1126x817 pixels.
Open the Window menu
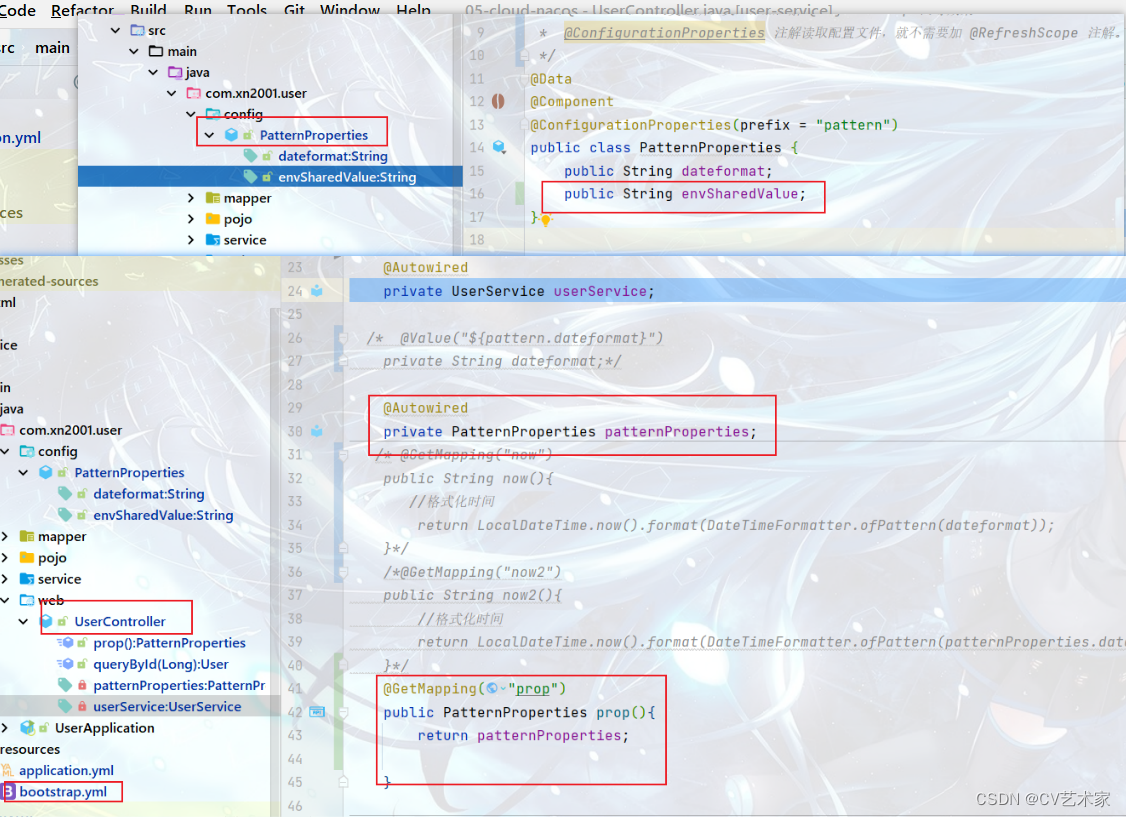[350, 10]
